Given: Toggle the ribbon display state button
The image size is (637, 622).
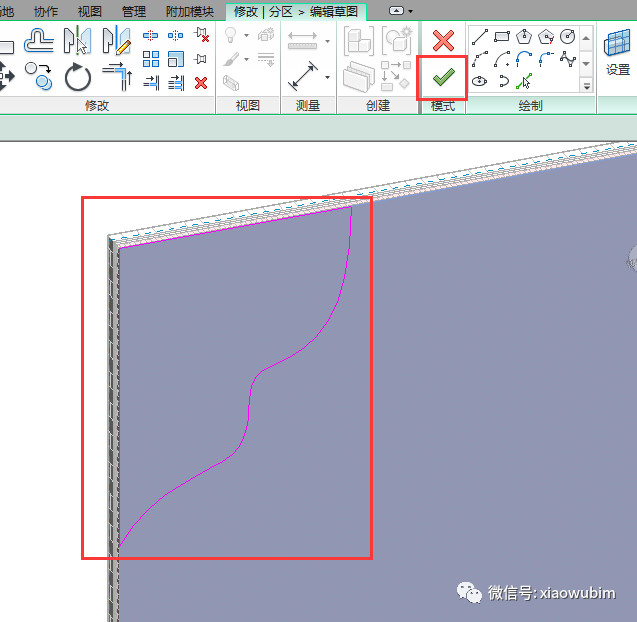Looking at the screenshot, I should (x=396, y=11).
